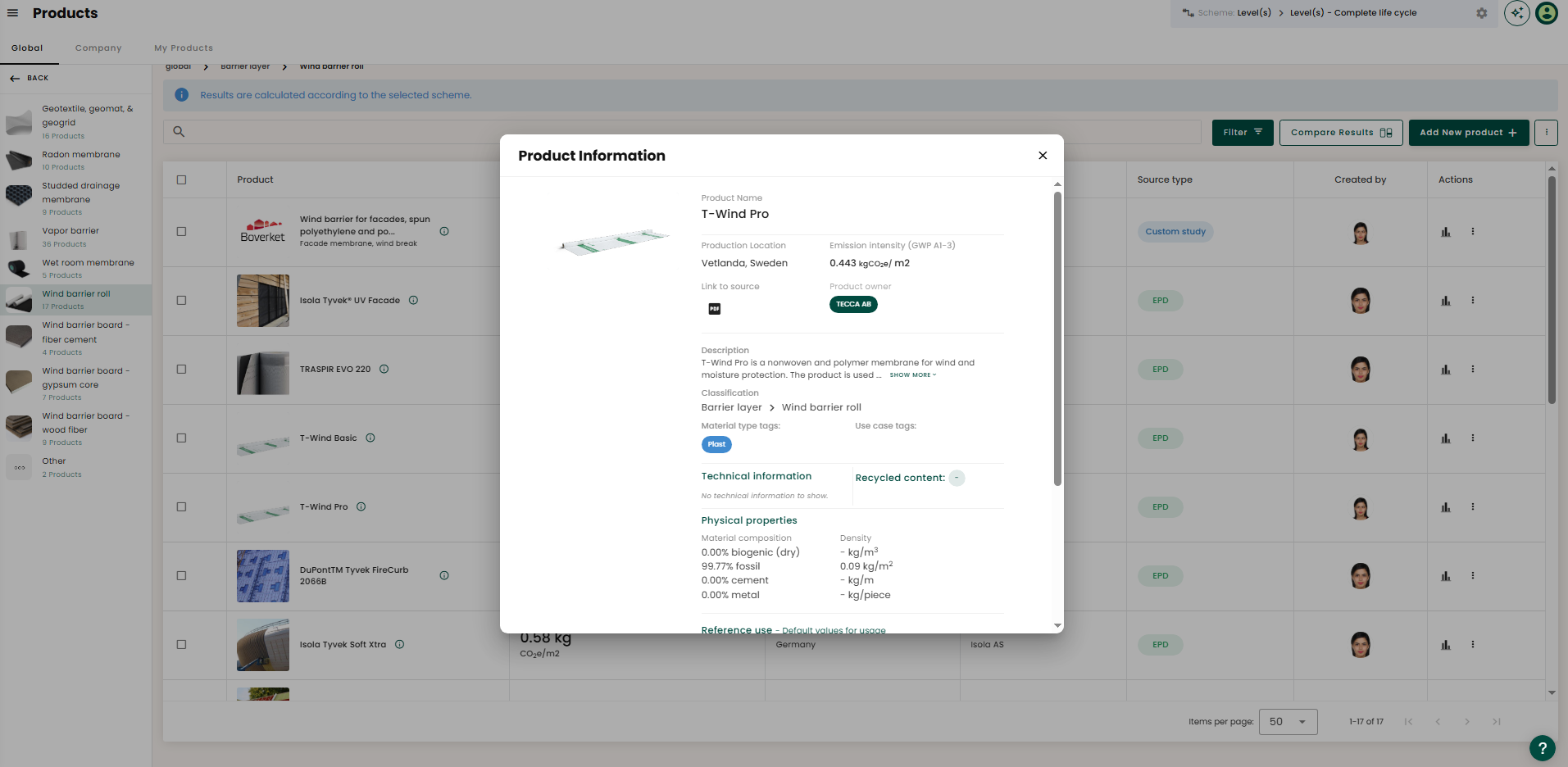The width and height of the screenshot is (1568, 767).
Task: Click Add New product button
Action: click(x=1469, y=133)
